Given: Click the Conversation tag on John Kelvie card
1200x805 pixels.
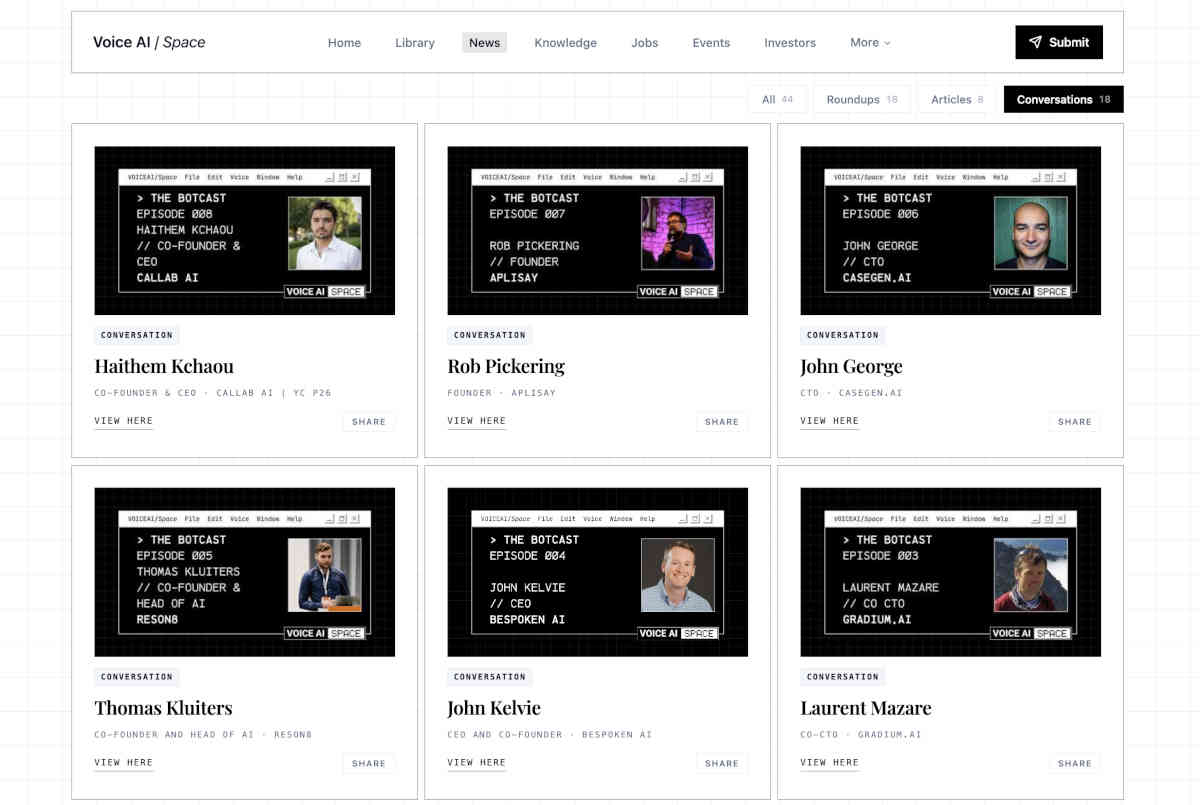Looking at the screenshot, I should (490, 677).
